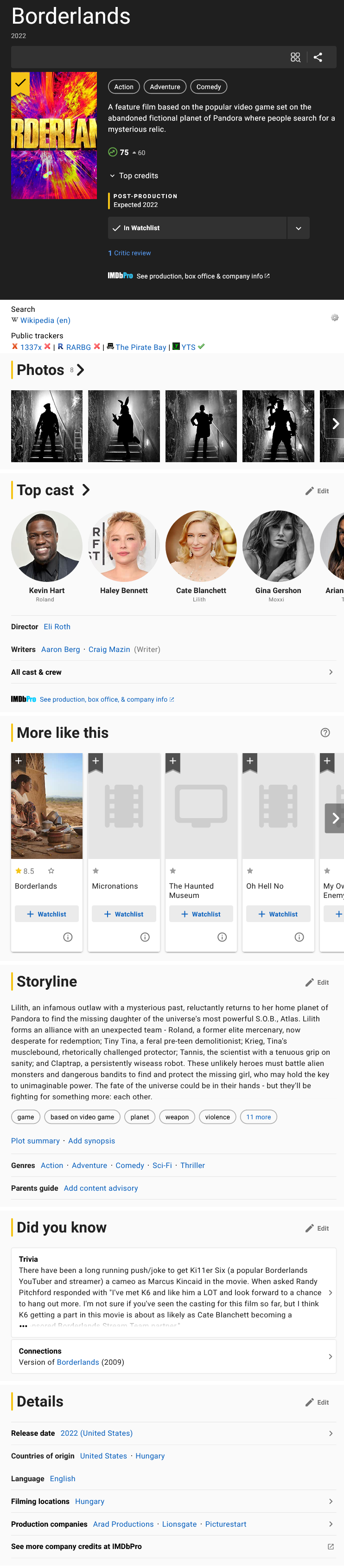Expand All cast & crew row

pos(174,672)
